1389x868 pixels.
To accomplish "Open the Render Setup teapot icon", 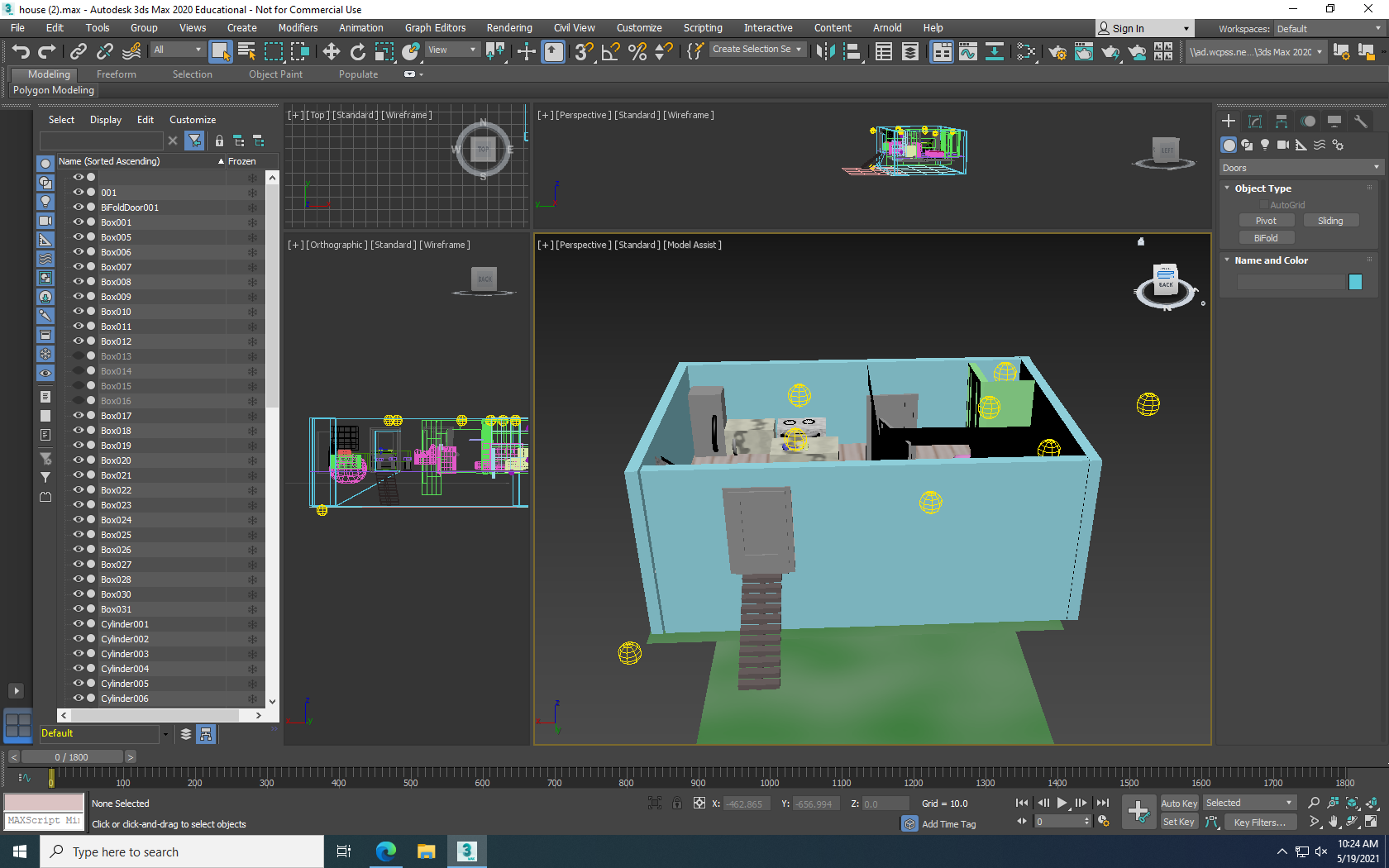I will tap(1057, 51).
